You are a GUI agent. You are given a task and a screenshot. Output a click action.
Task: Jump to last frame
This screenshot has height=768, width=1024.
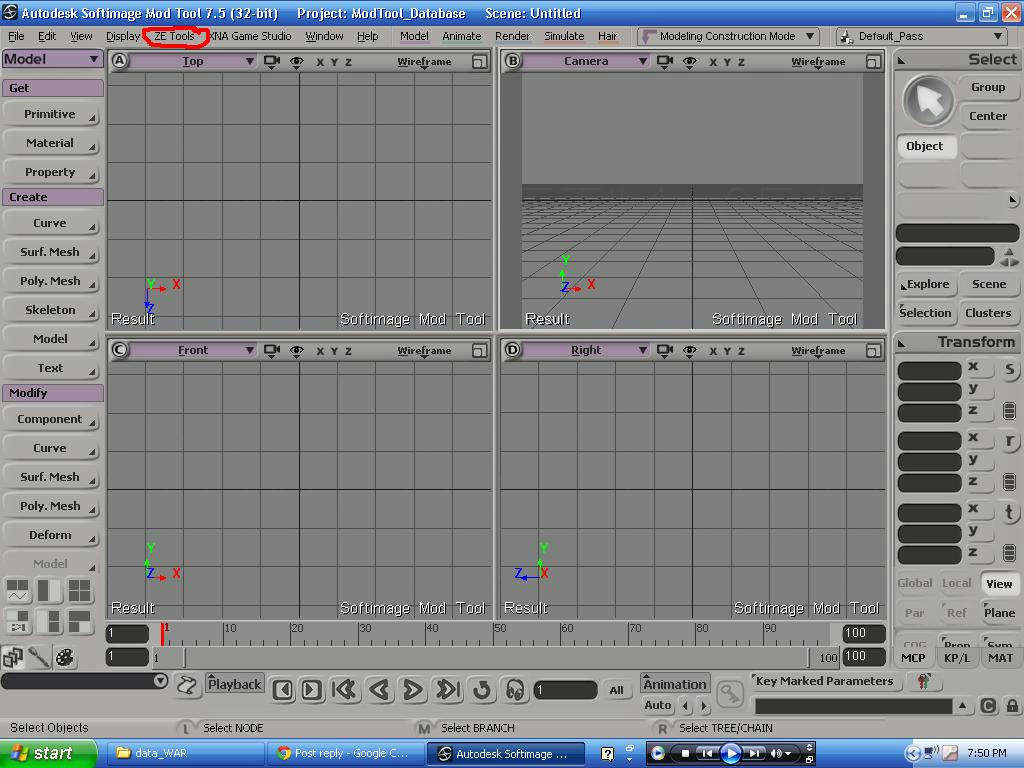pos(448,690)
